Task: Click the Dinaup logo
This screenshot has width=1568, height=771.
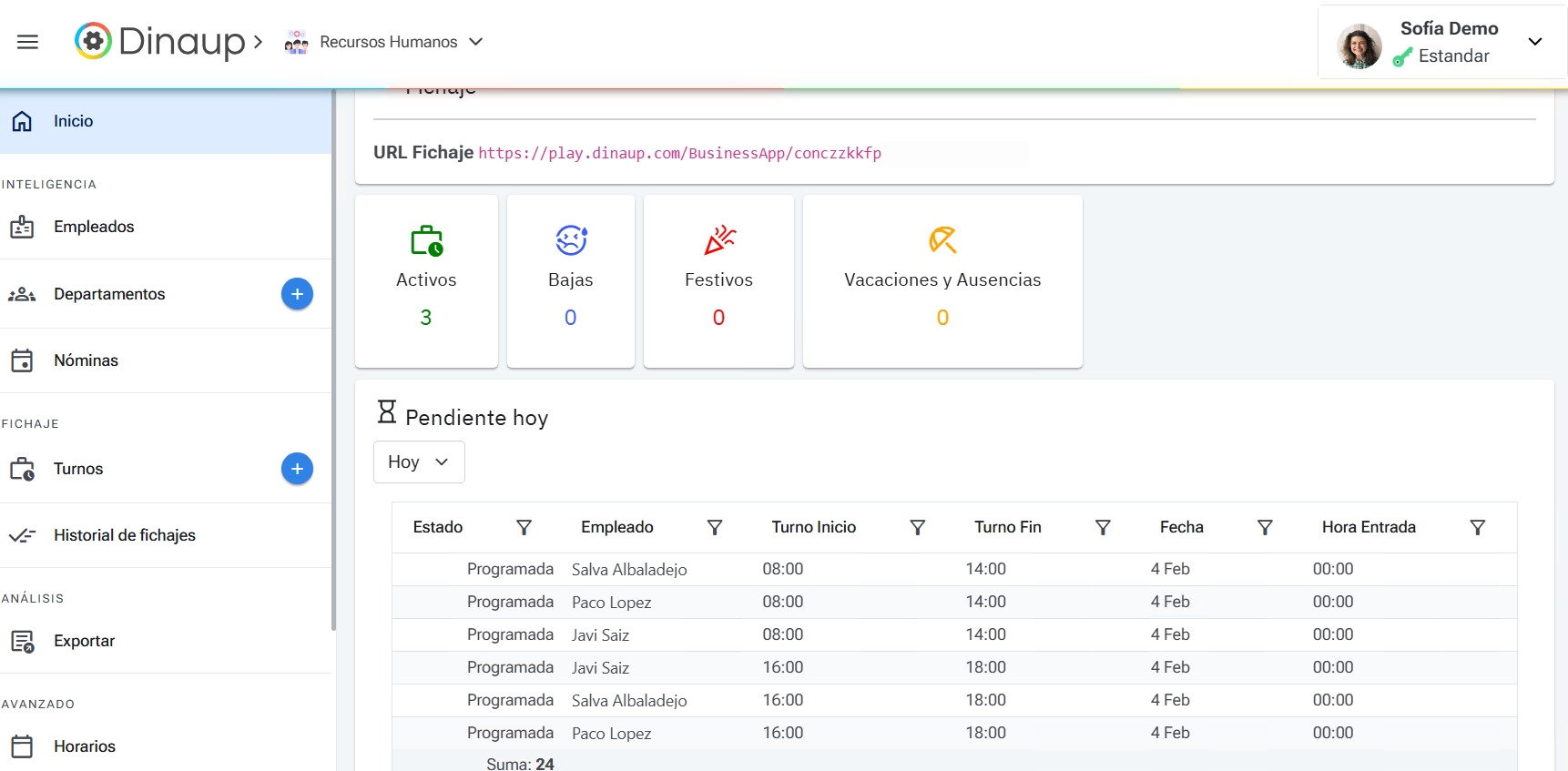Action: tap(159, 42)
